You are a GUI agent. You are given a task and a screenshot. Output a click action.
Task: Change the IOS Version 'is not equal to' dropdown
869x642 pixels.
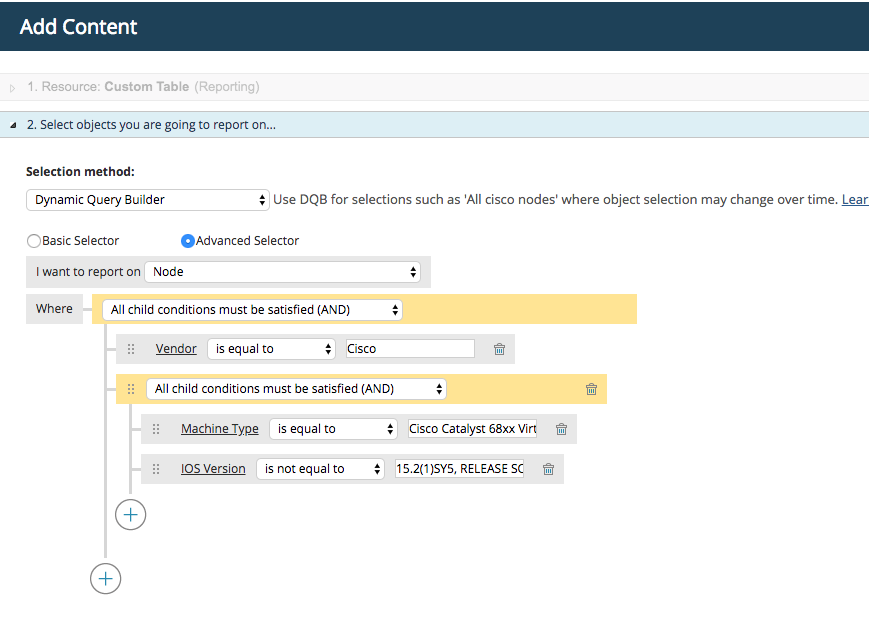(x=320, y=469)
